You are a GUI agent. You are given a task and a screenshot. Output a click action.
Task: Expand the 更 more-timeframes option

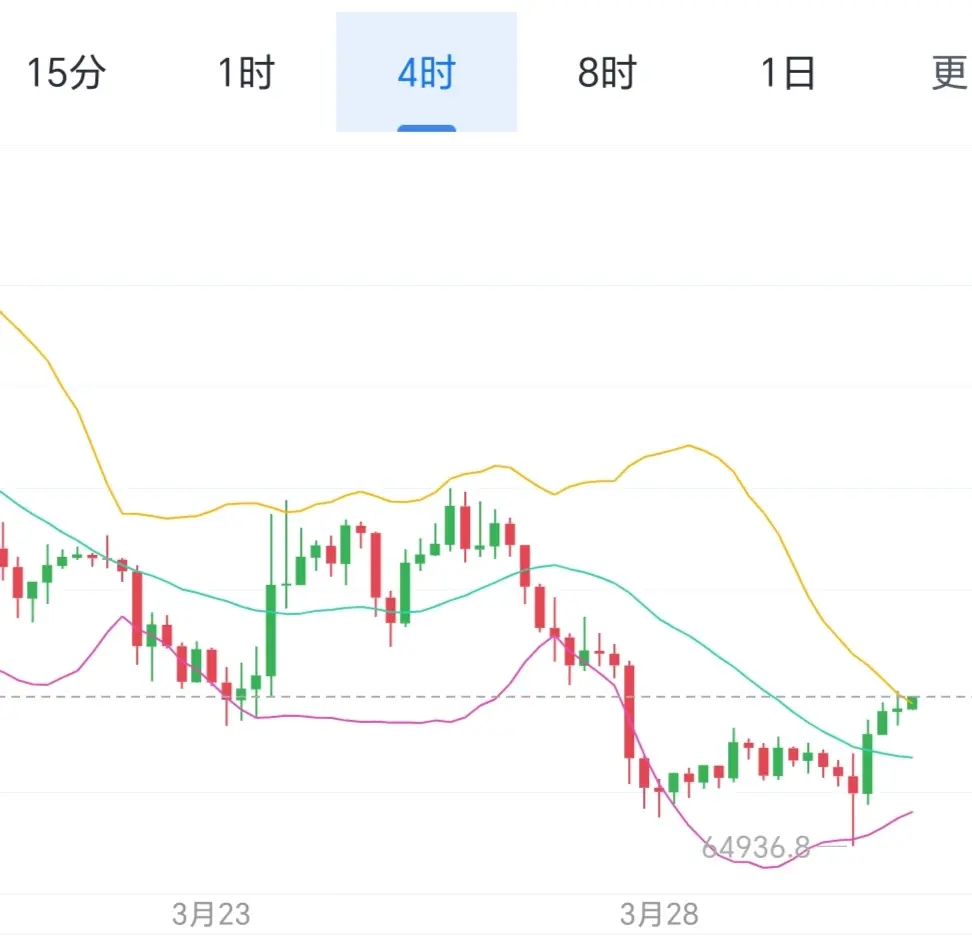point(948,73)
